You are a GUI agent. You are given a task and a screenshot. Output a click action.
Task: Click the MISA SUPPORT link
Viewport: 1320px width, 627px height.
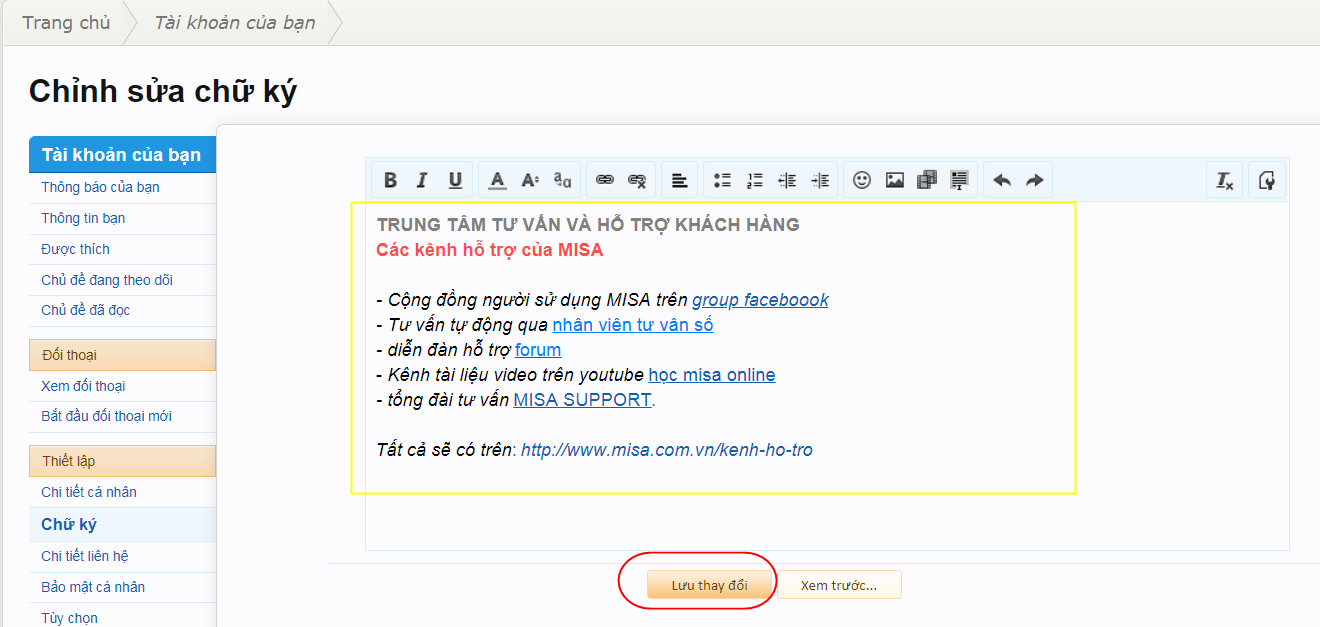click(x=582, y=400)
